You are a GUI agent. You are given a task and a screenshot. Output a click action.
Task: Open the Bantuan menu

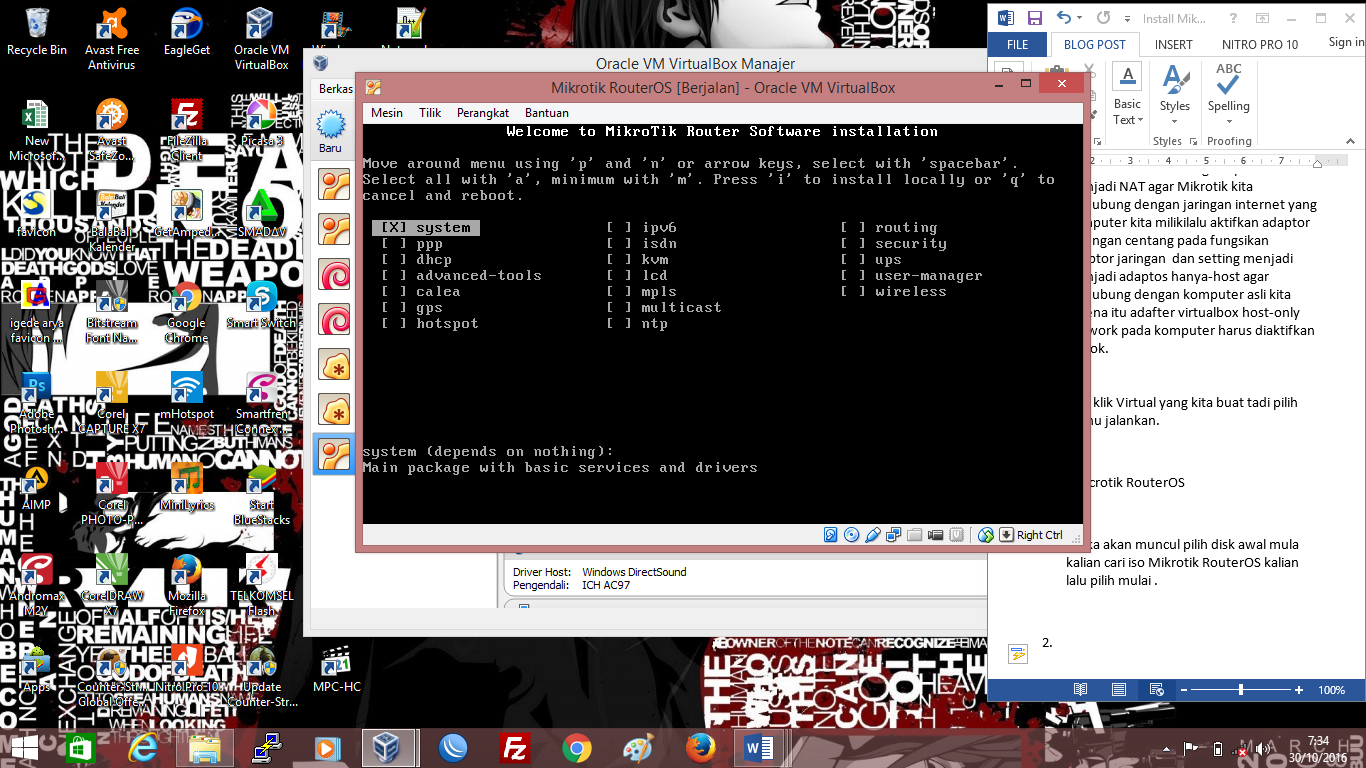pyautogui.click(x=547, y=113)
